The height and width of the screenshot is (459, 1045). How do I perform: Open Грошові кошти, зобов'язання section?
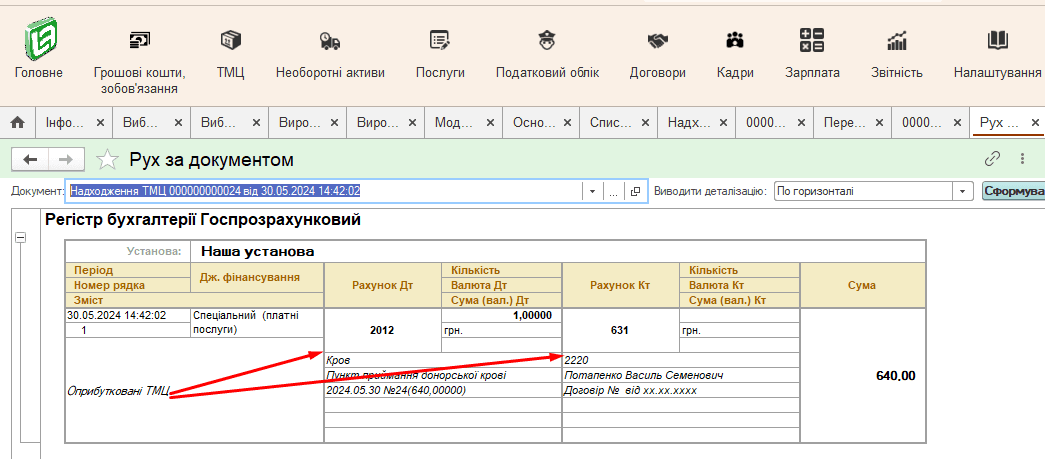coord(139,42)
